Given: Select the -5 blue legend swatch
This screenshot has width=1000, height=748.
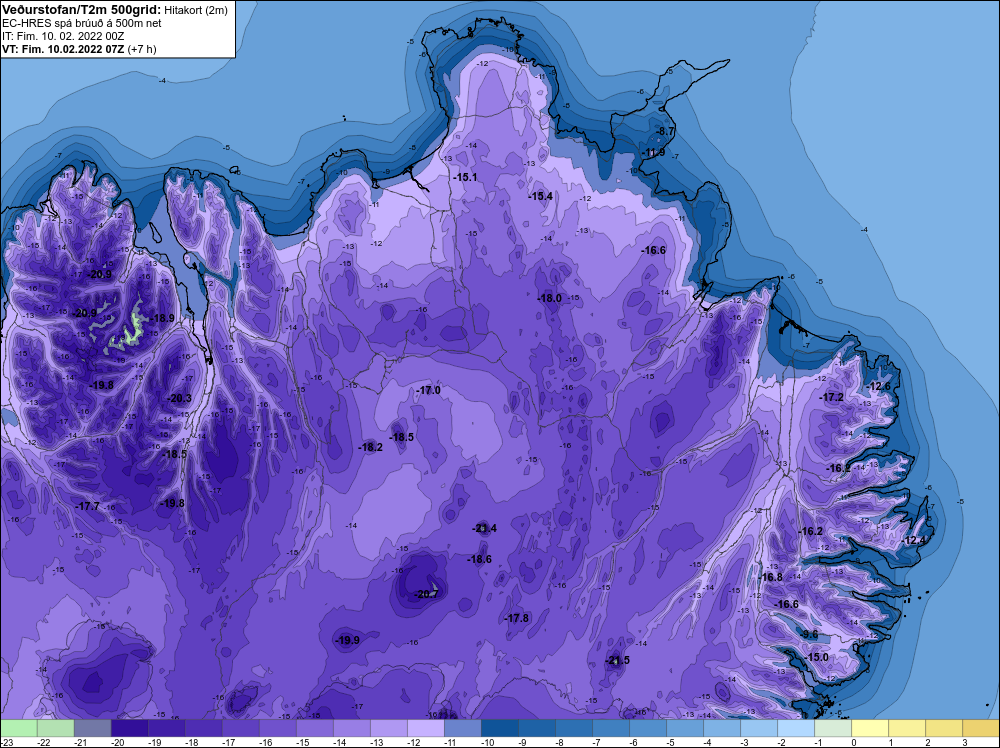Looking at the screenshot, I should tap(684, 728).
